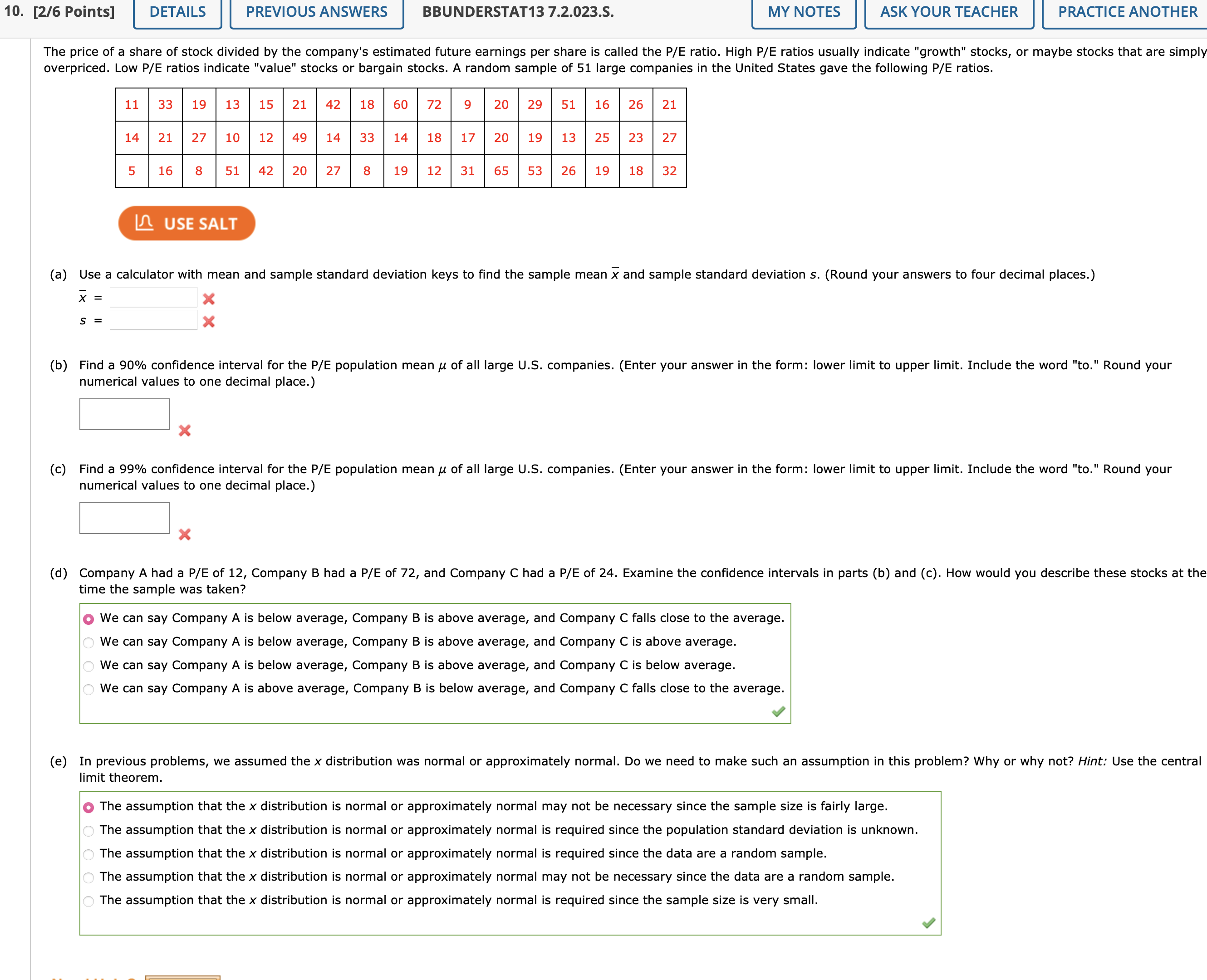Screen dimensions: 1207x980
Task: Click the red X mark under part (c)
Action: [185, 534]
